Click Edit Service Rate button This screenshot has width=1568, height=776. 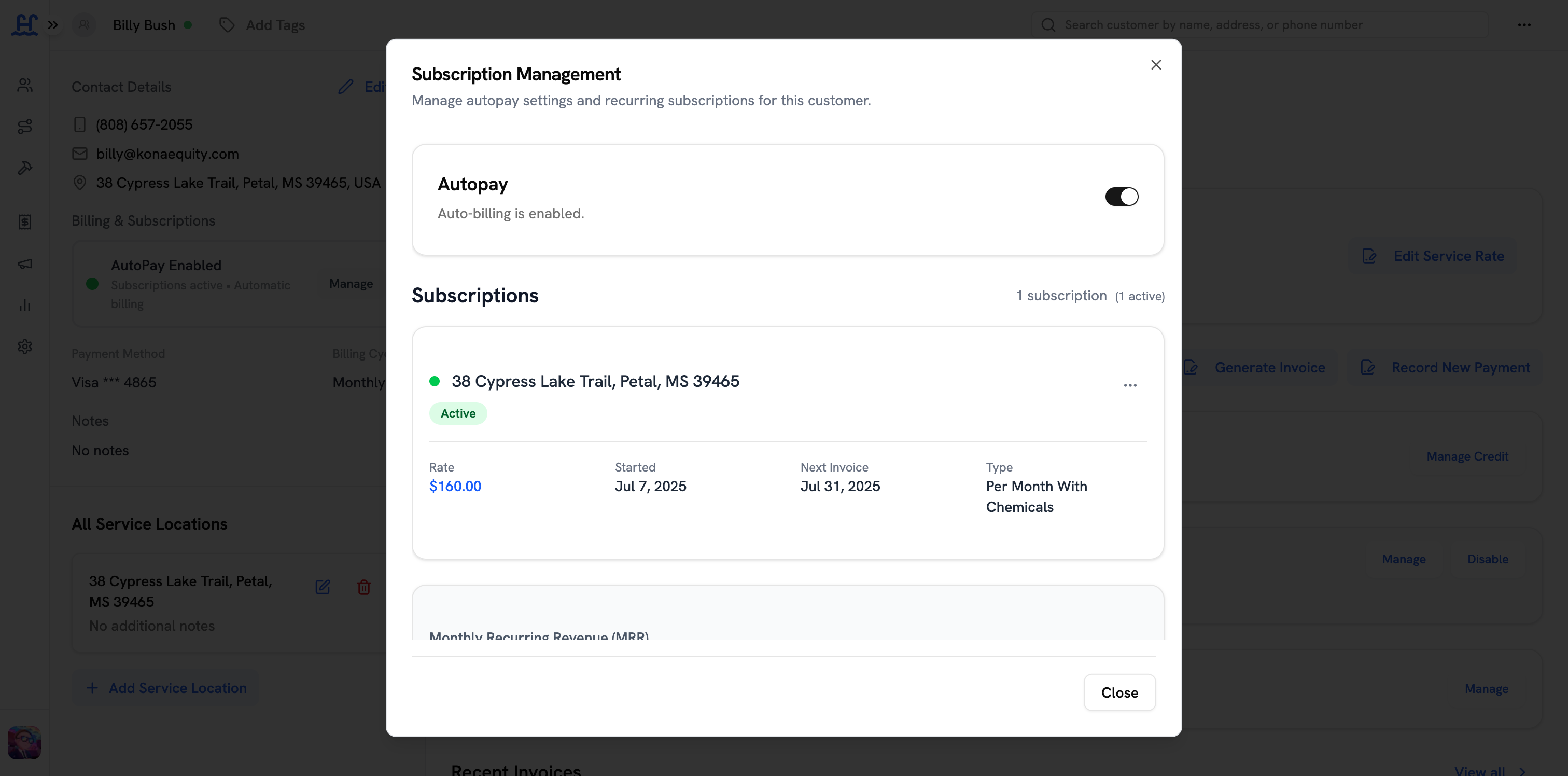tap(1434, 256)
